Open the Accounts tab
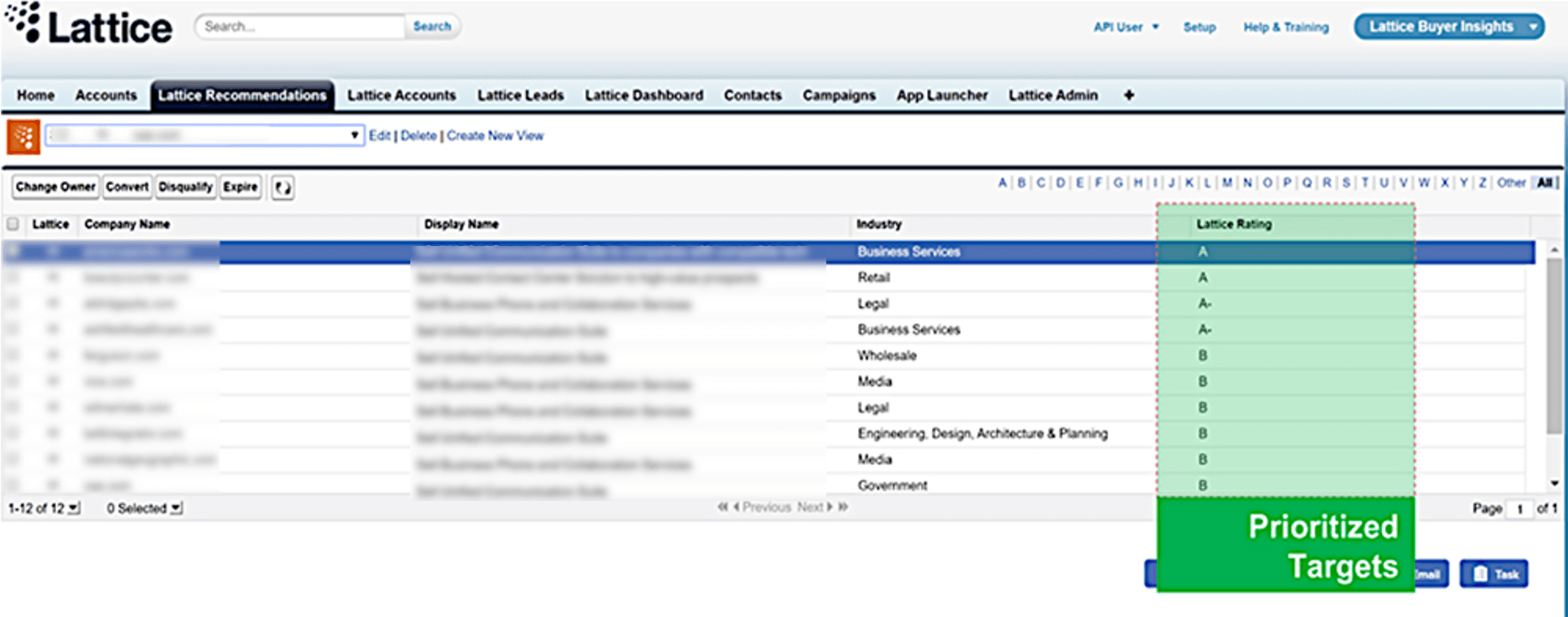This screenshot has width=1568, height=617. coord(106,95)
